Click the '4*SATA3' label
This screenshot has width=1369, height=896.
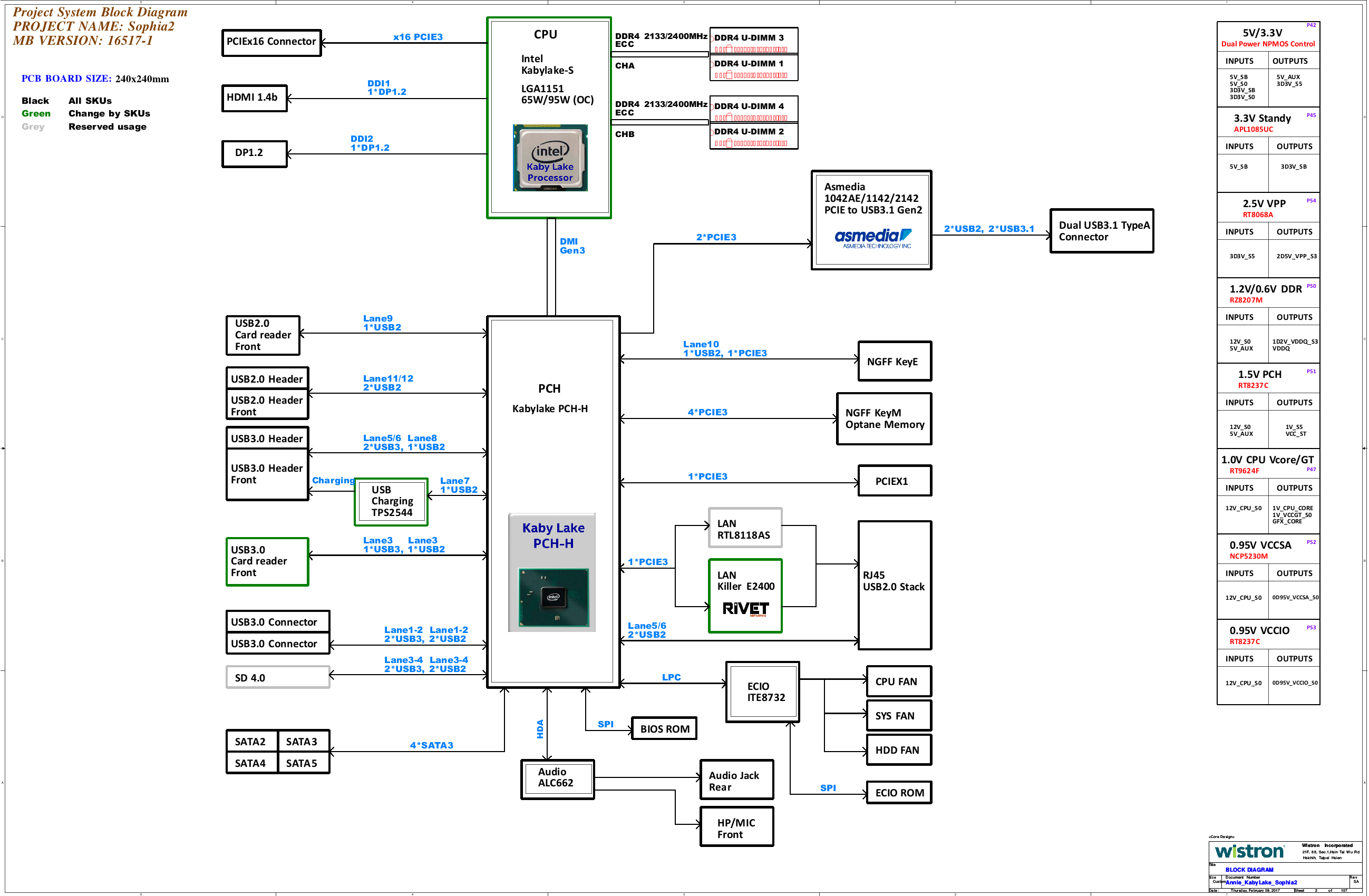431,745
